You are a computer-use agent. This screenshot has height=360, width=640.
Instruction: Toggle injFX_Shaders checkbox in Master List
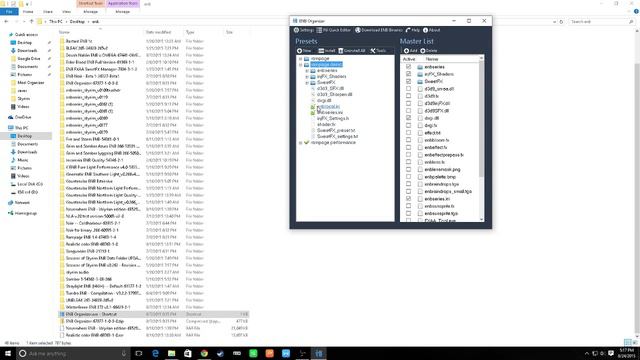[408, 74]
